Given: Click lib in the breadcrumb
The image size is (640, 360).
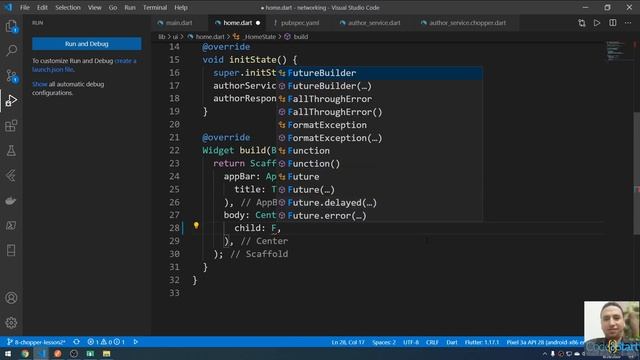Looking at the screenshot, I should click(x=162, y=37).
